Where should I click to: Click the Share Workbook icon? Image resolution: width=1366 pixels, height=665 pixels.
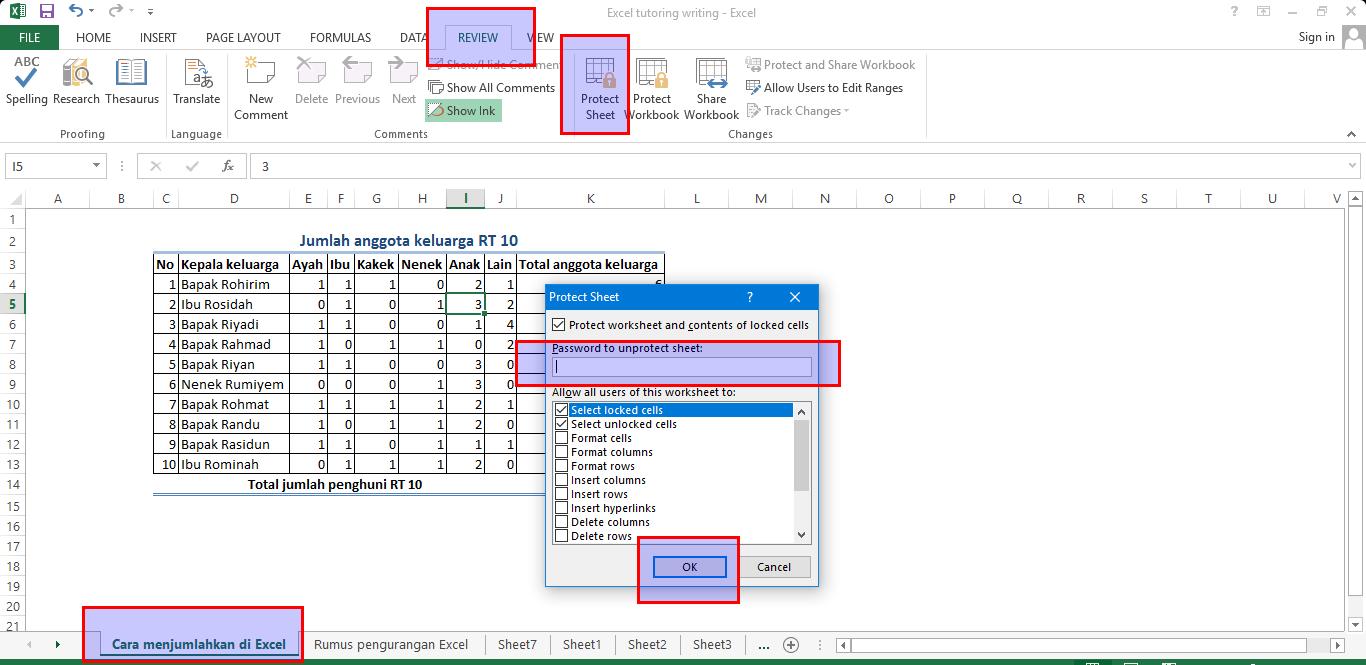coord(711,88)
